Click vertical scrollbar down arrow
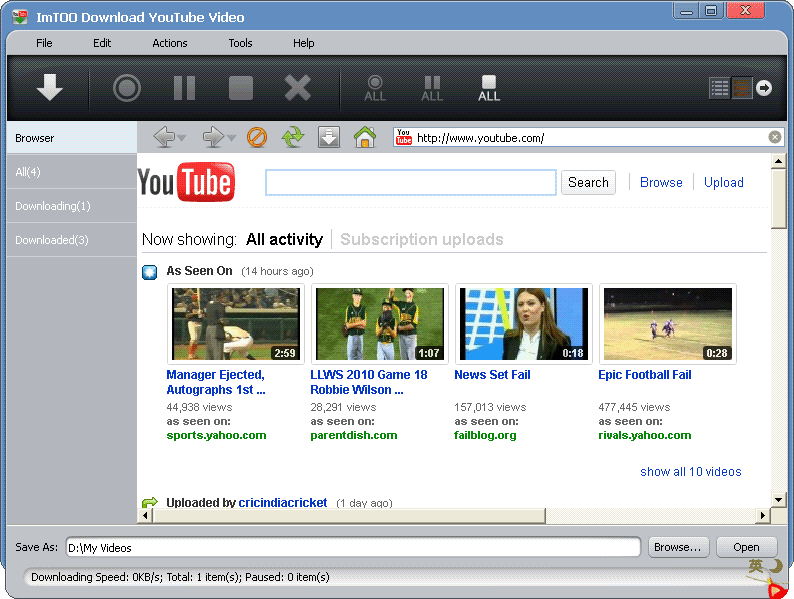794x599 pixels. tap(778, 500)
